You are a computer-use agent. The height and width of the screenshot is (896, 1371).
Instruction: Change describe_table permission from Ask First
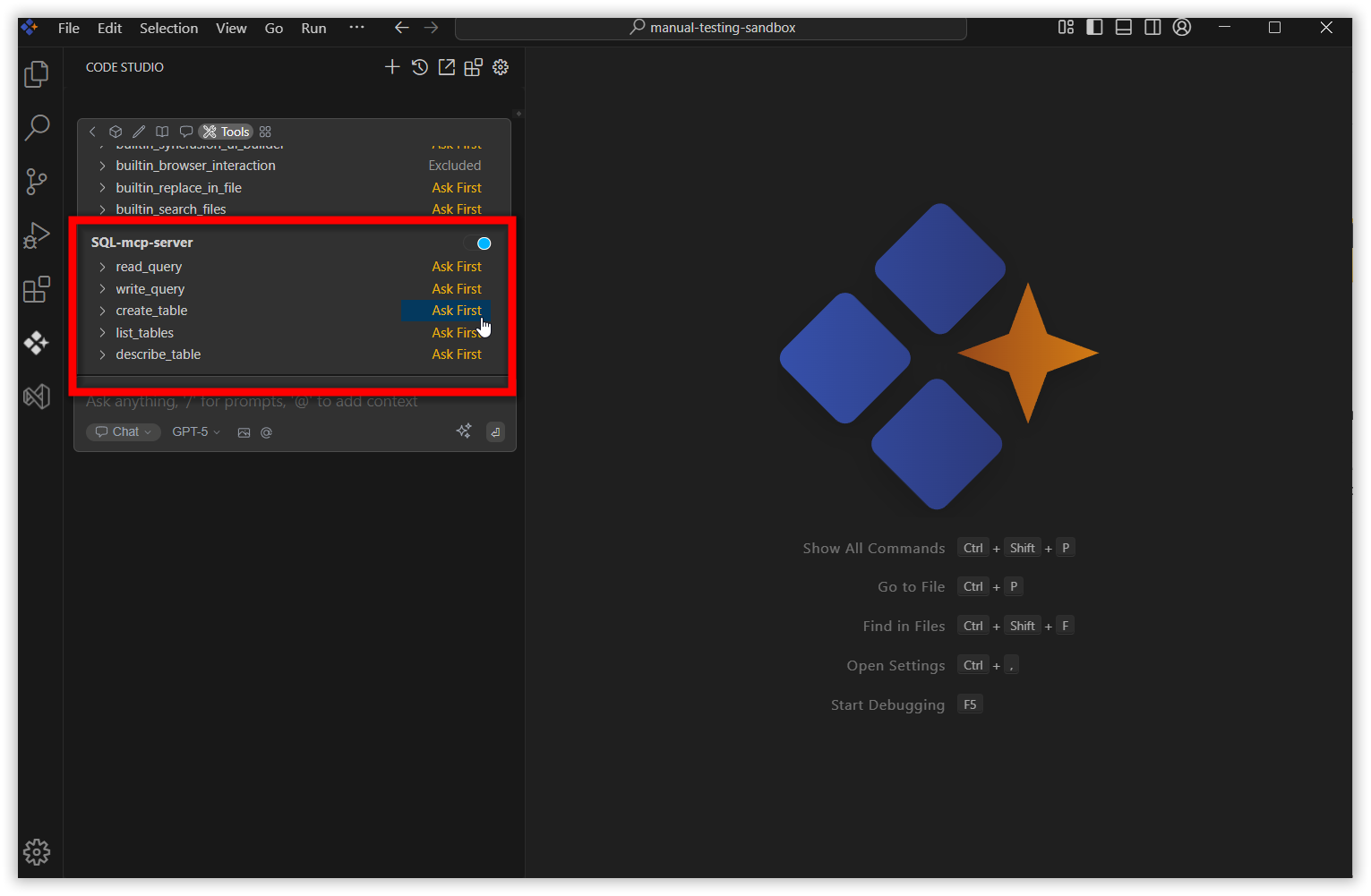point(457,354)
